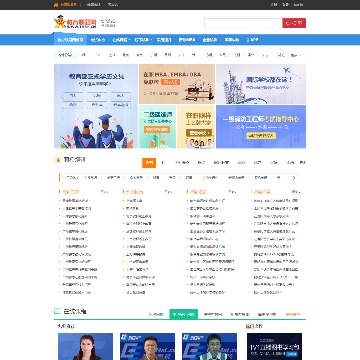Switch to the active green tab in online classroom
The image size is (360, 360).
pos(184,314)
